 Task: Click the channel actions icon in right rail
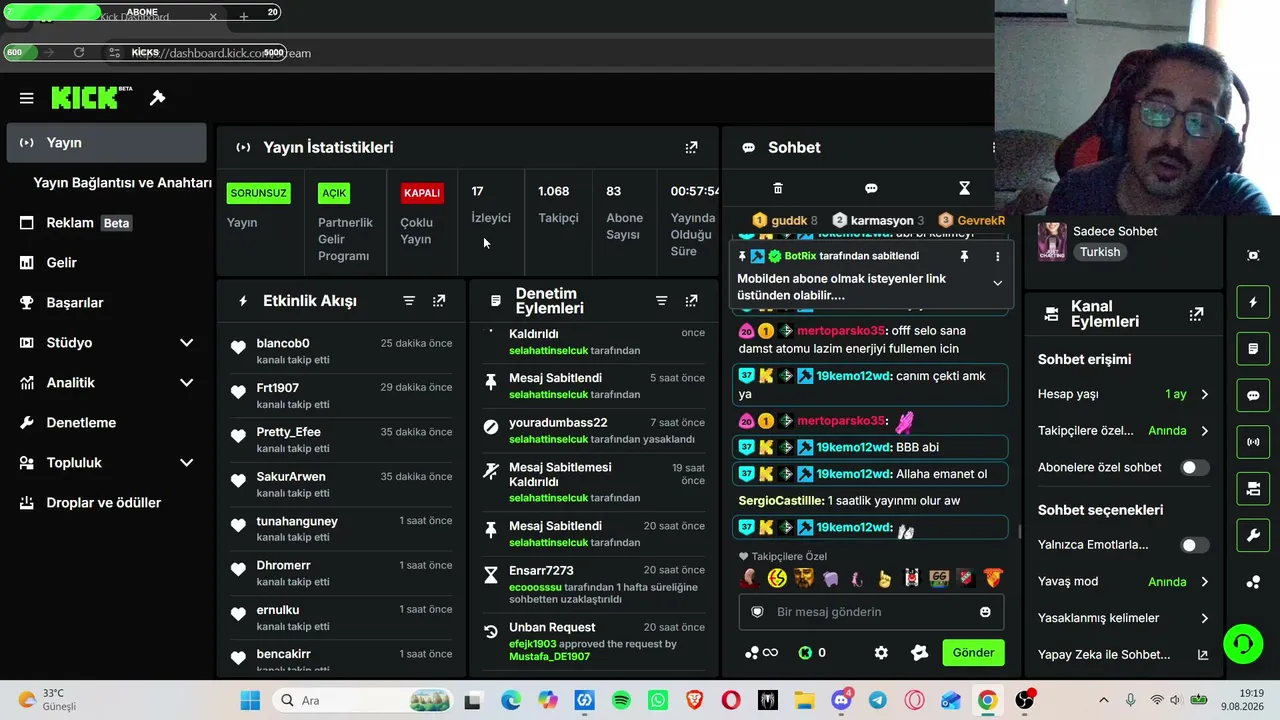pos(1253,488)
